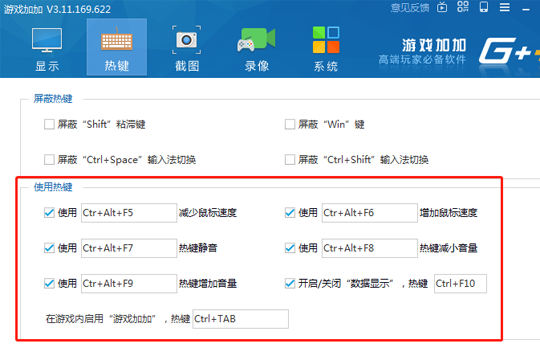Viewport: 540px width, 360px height.
Task: Click the 意见反馈 feedback link
Action: 410,8
